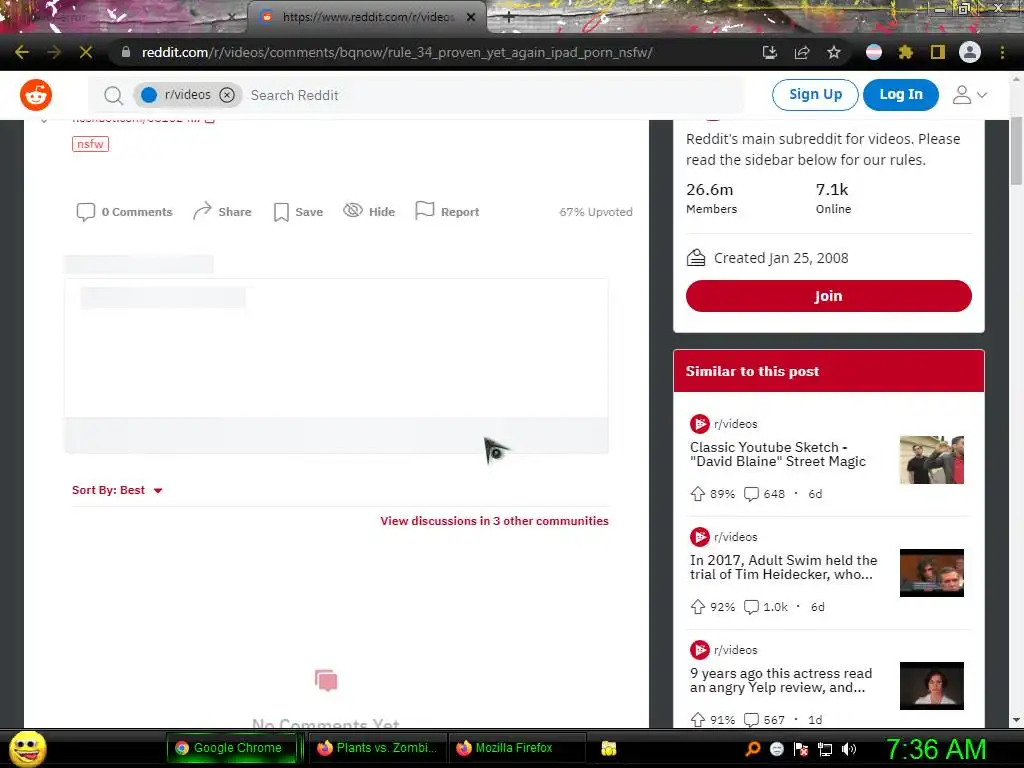Open the 0 Comments link
The width and height of the screenshot is (1024, 768).
(x=125, y=212)
